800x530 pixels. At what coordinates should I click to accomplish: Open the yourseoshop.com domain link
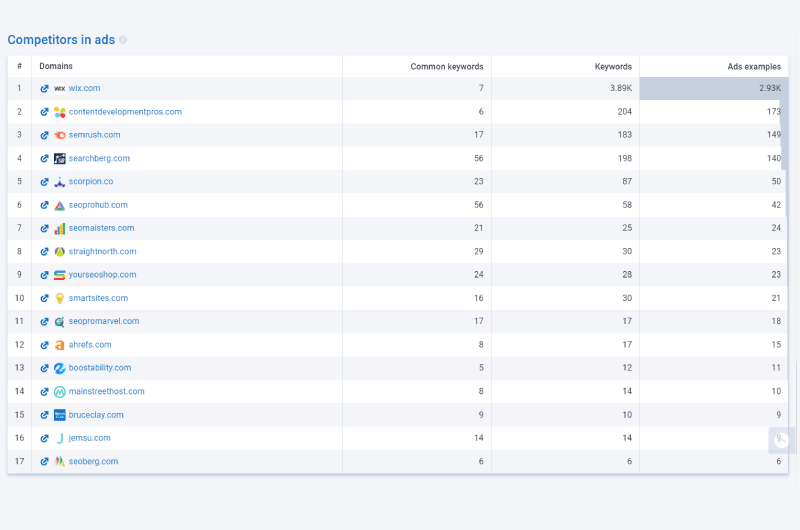coord(103,274)
